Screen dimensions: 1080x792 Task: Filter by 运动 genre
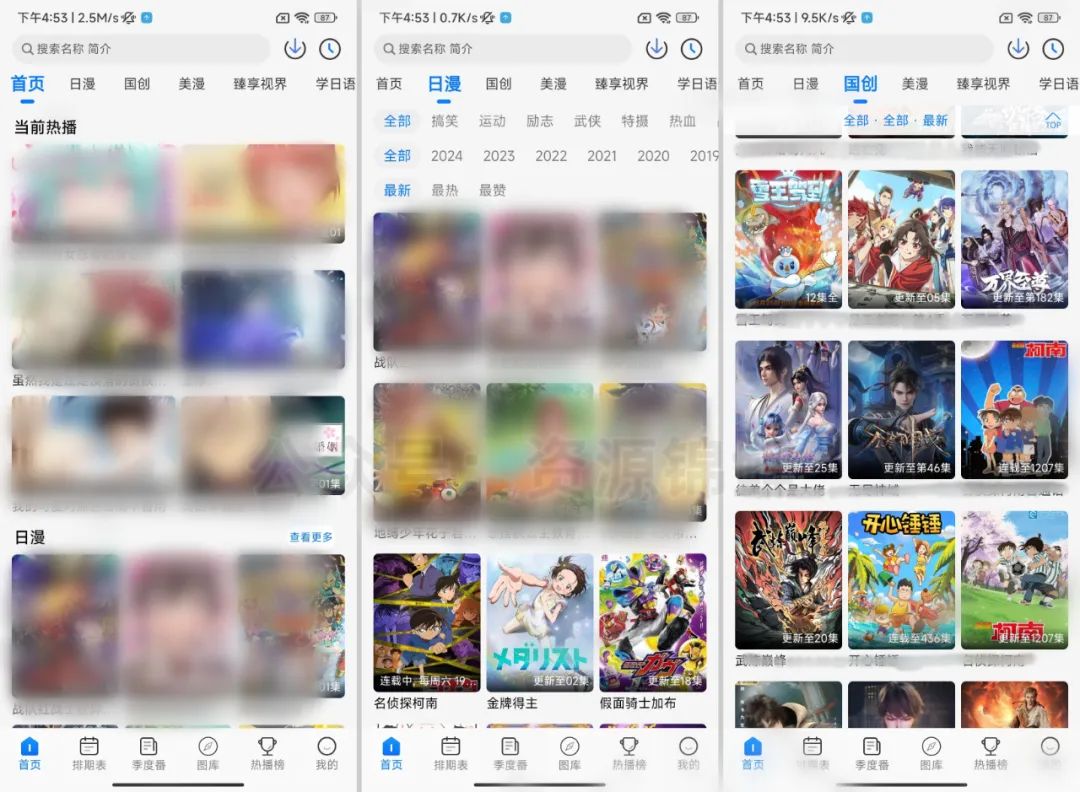492,121
